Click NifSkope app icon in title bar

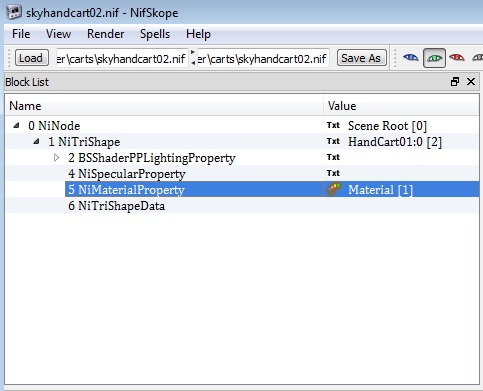coord(14,12)
